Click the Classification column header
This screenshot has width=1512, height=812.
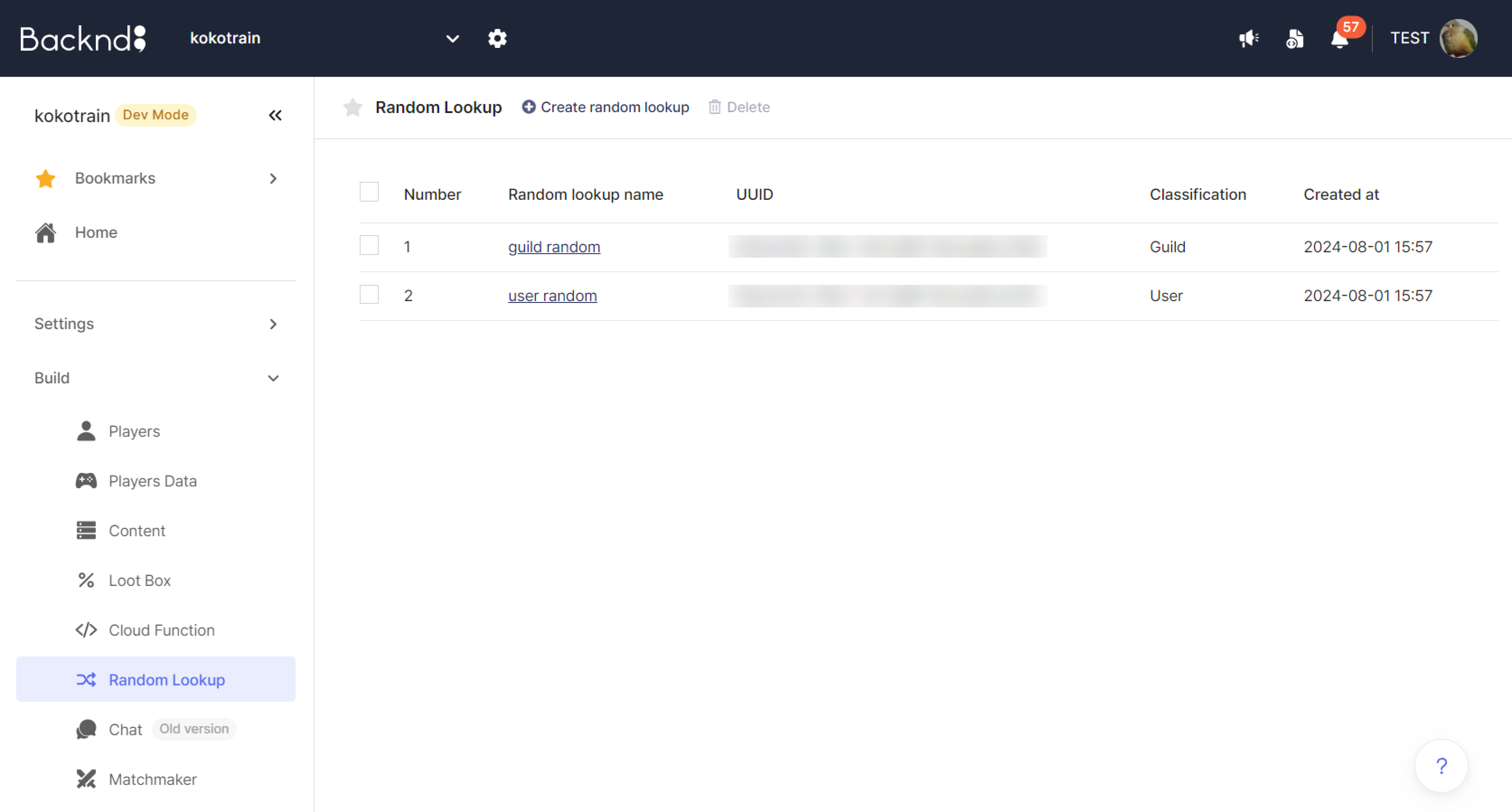(x=1197, y=194)
